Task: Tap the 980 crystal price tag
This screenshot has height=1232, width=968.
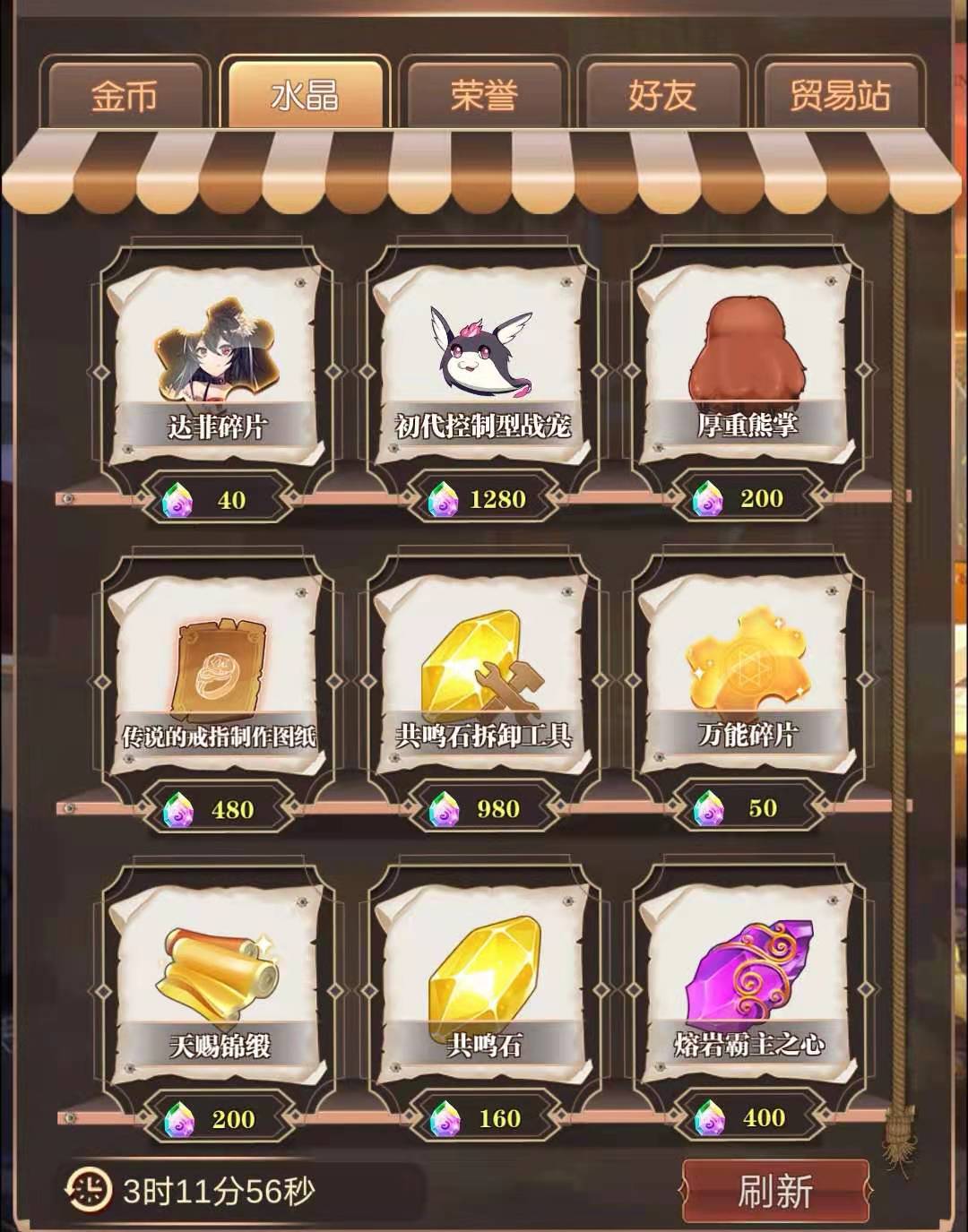Action: tap(482, 810)
